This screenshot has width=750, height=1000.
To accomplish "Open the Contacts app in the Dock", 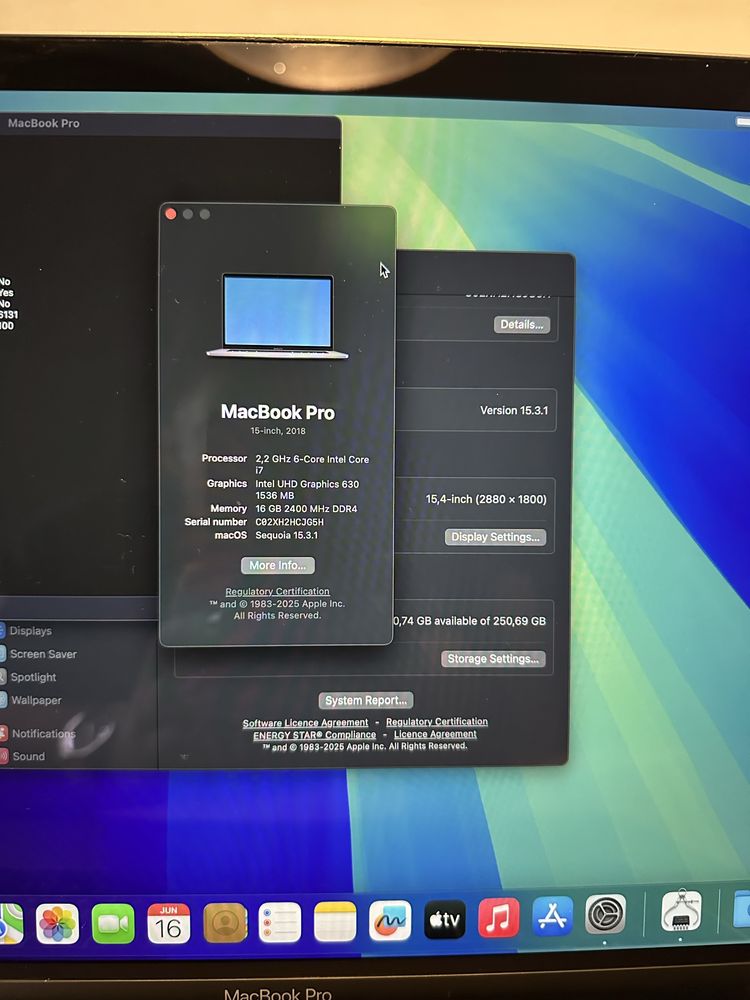I will click(224, 922).
